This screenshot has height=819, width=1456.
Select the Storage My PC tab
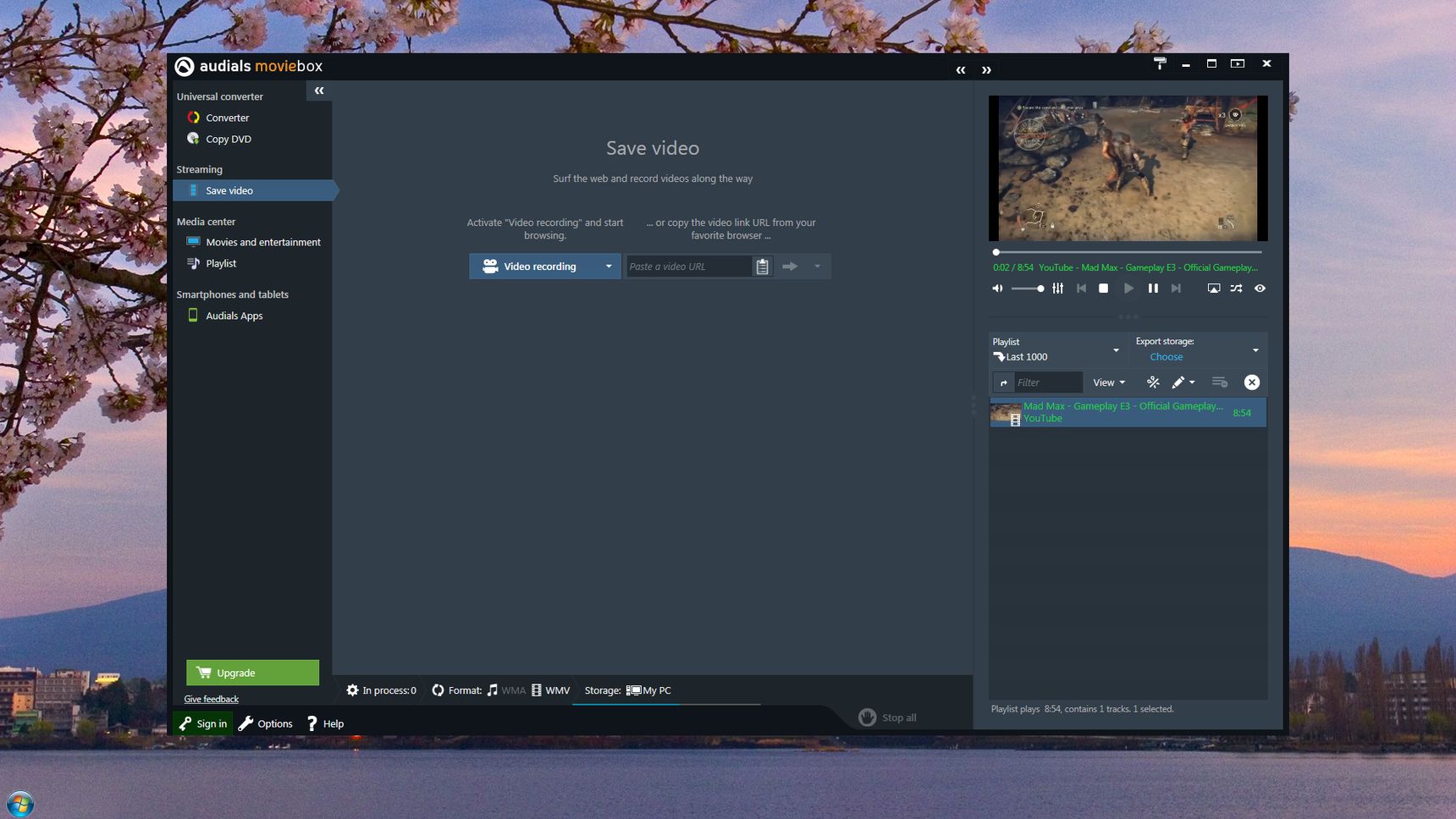coord(627,690)
